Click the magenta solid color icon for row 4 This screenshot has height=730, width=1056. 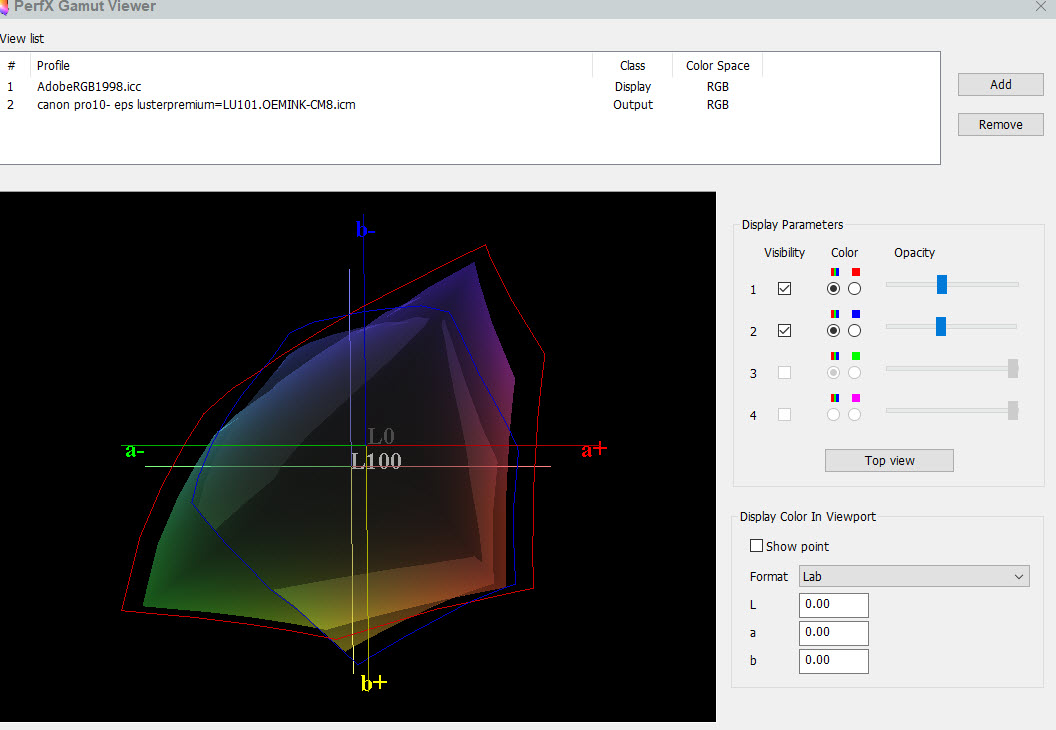[x=855, y=398]
